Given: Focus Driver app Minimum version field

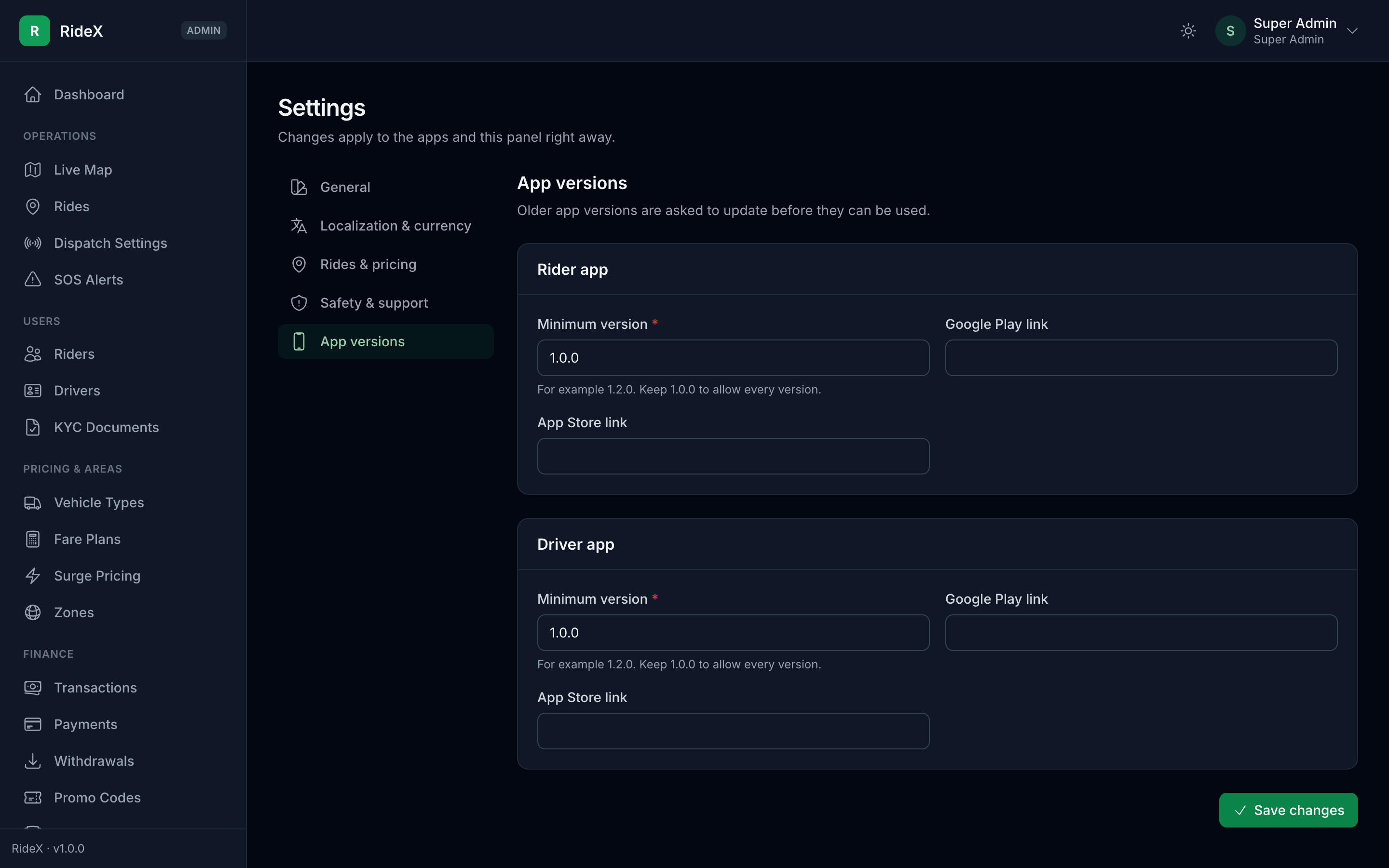Looking at the screenshot, I should point(733,633).
